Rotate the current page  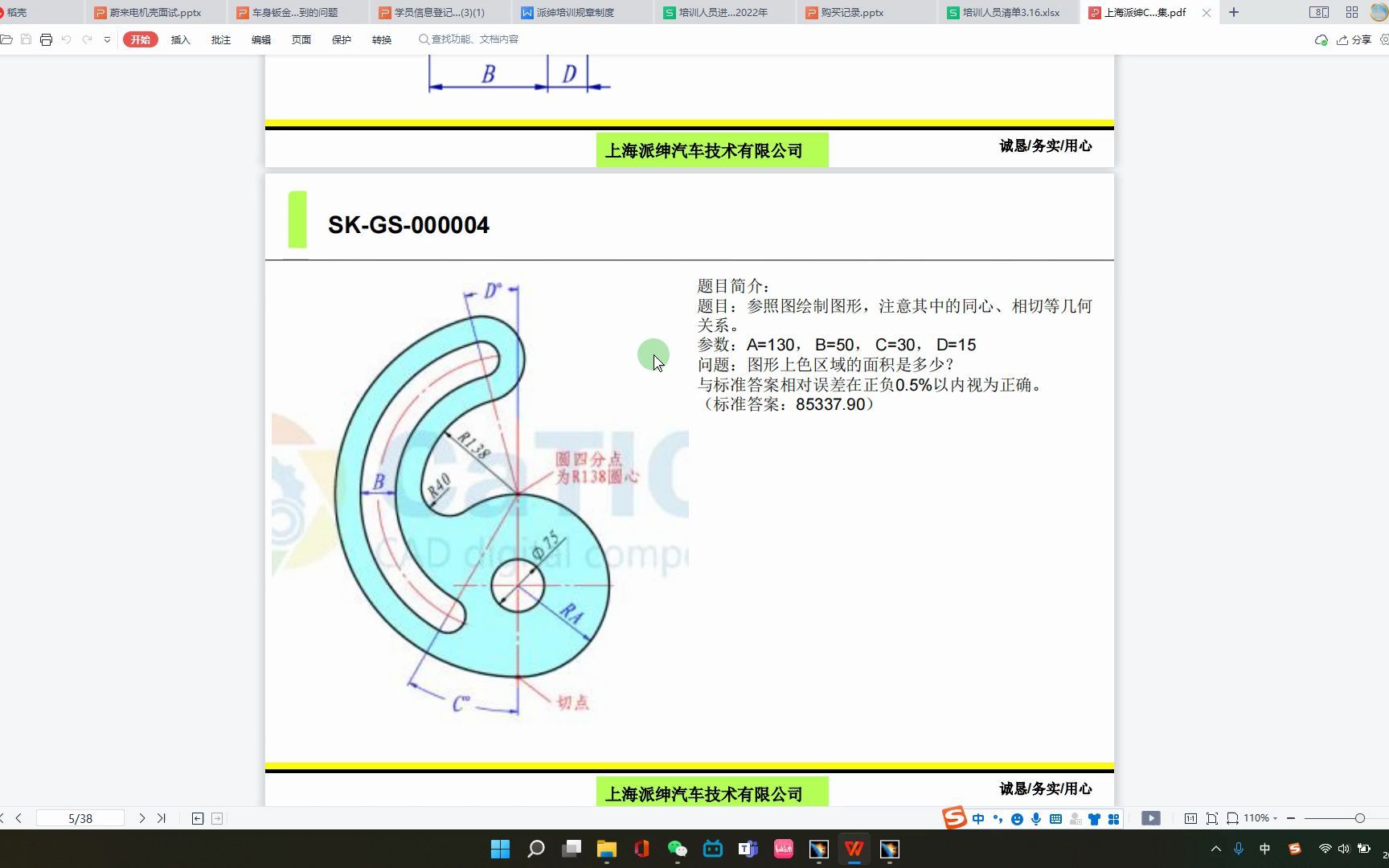pos(1232,818)
